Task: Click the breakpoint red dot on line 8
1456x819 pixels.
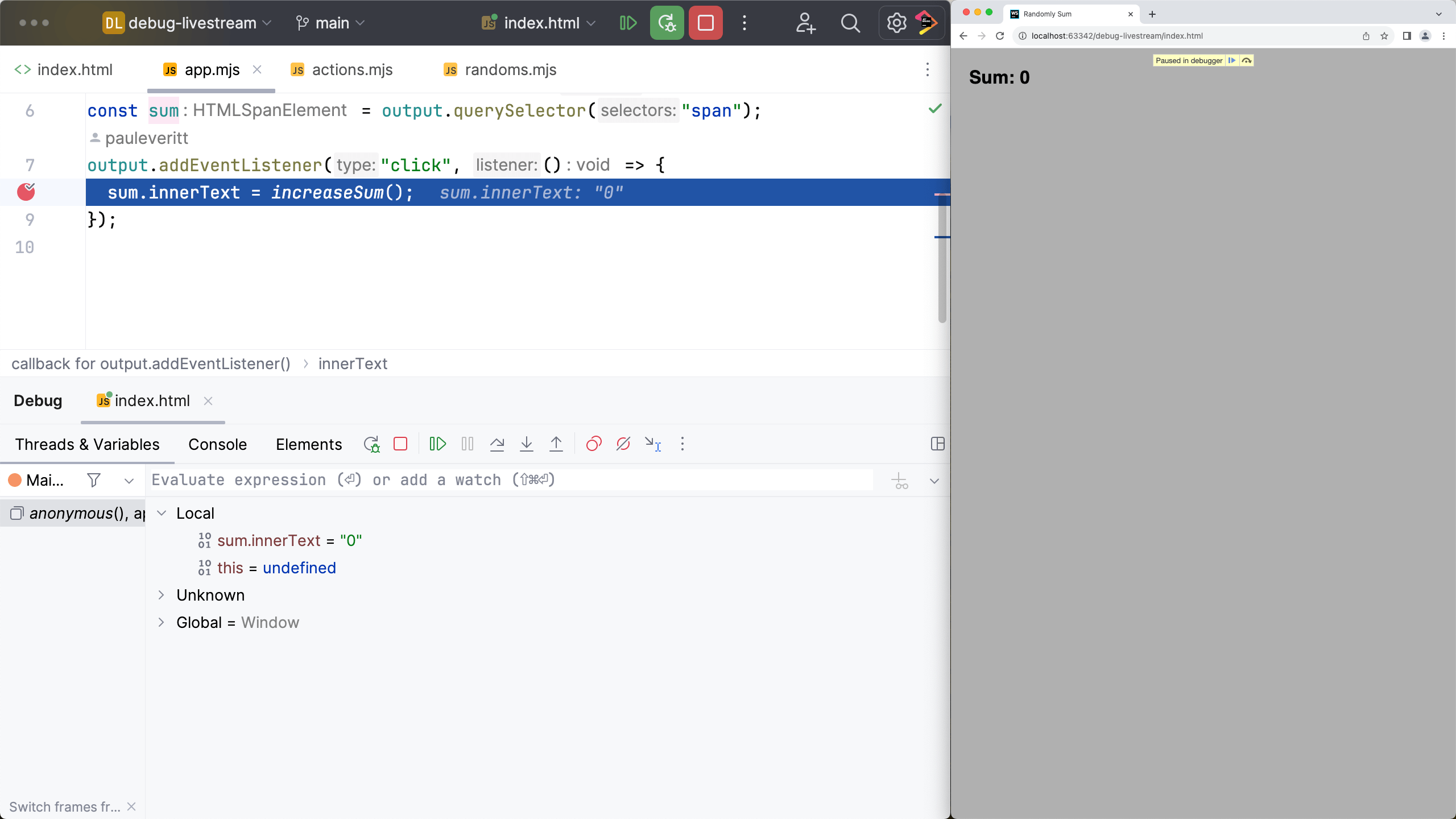Action: (26, 192)
